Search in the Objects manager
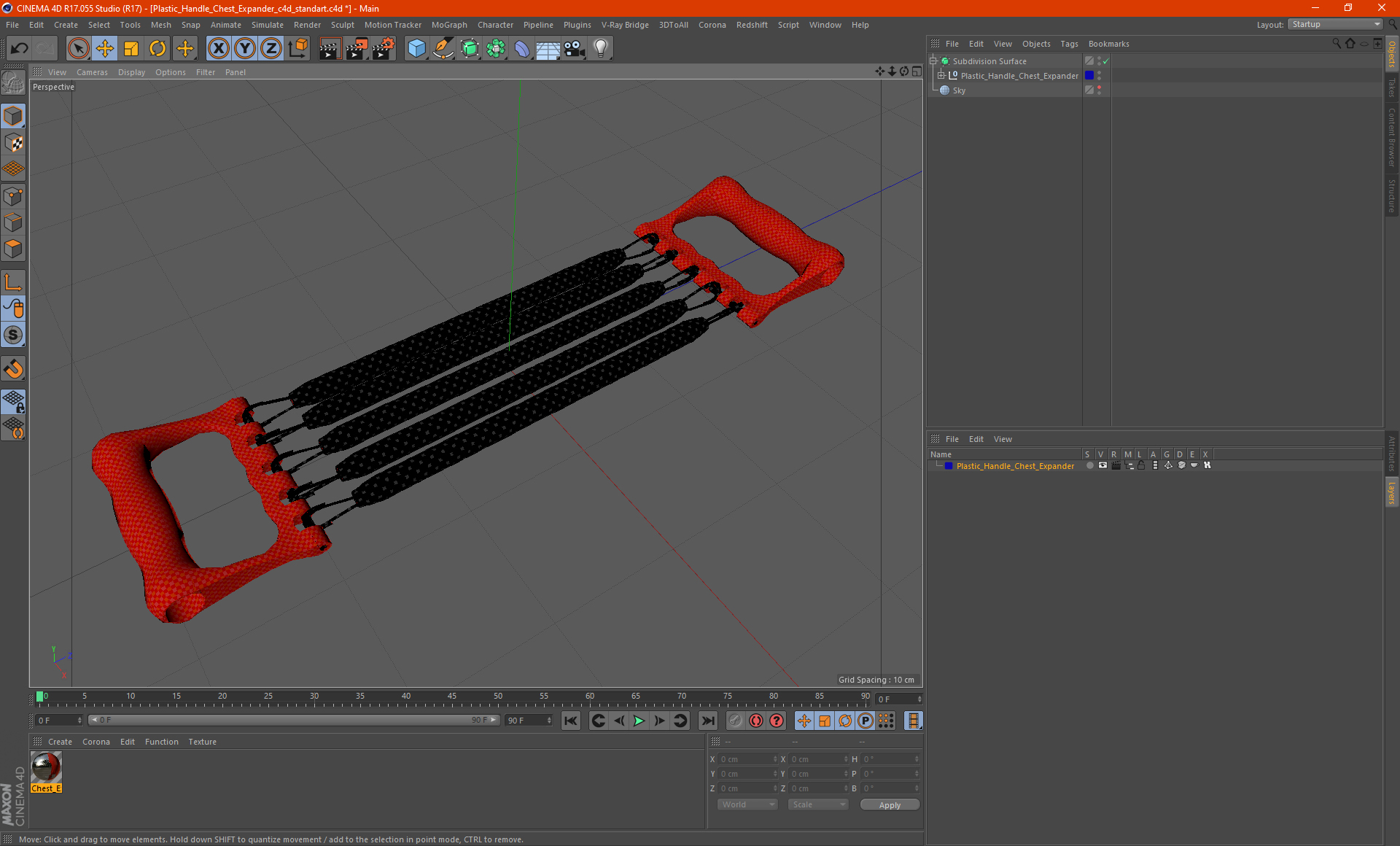The height and width of the screenshot is (846, 1400). (1337, 44)
